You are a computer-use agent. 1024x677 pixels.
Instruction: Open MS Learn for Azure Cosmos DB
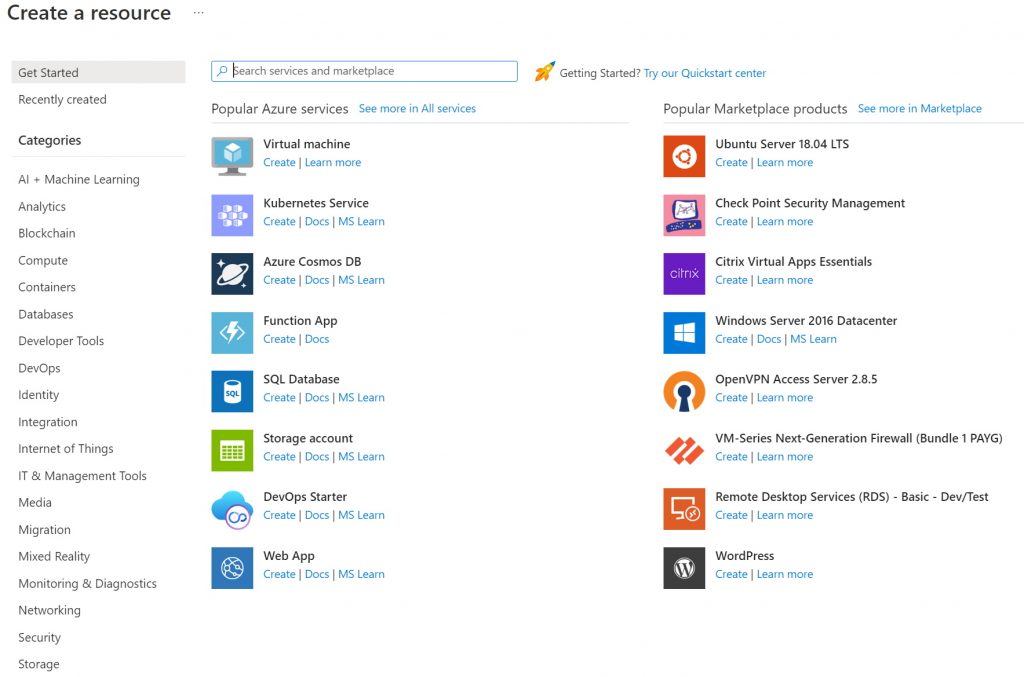tap(361, 280)
